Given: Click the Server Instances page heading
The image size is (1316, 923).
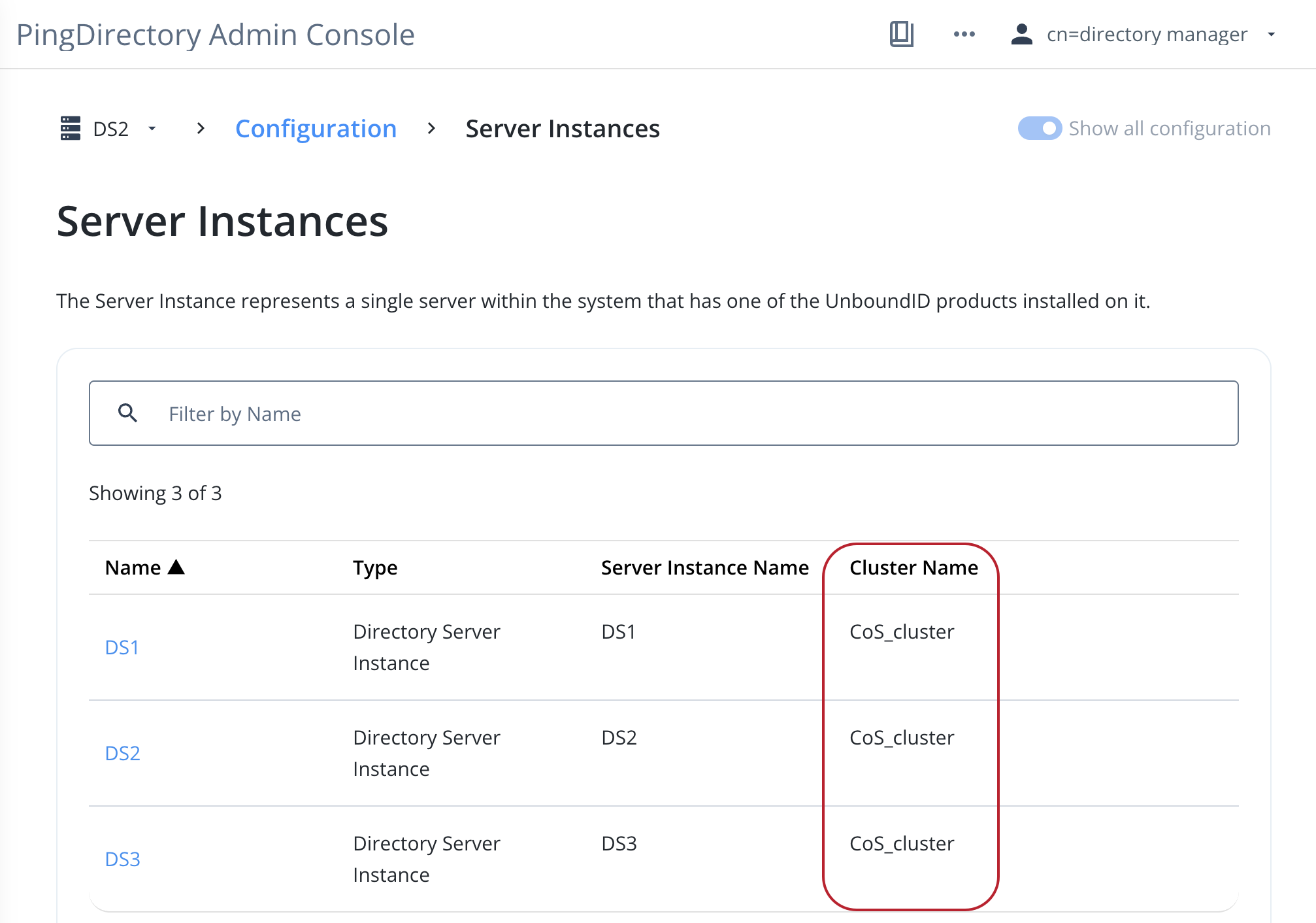Looking at the screenshot, I should [x=222, y=221].
